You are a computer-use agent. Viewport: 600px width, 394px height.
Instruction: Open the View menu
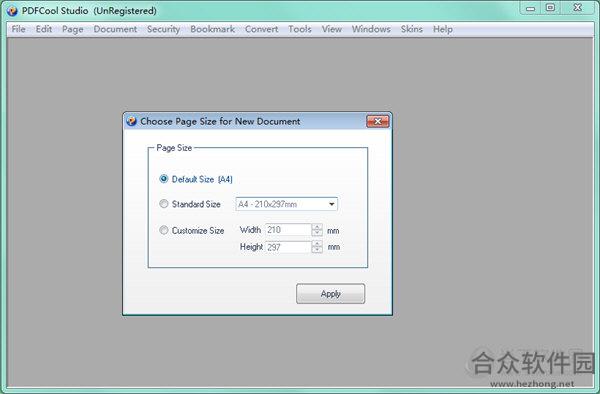(x=331, y=29)
